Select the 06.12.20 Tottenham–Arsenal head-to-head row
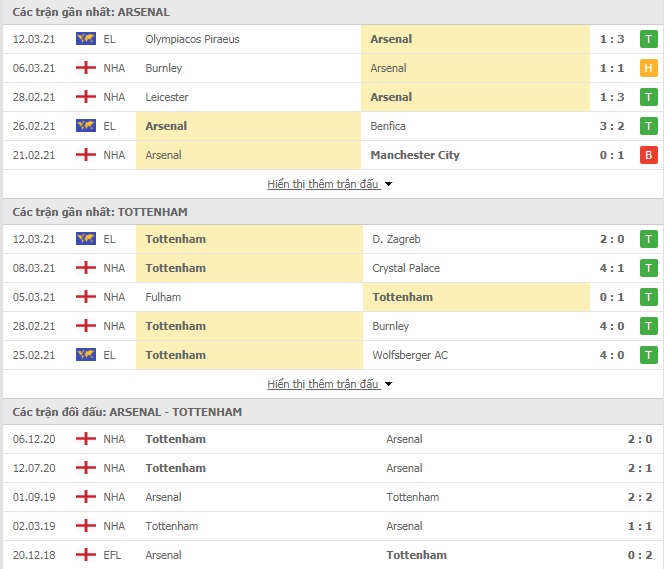Screen dimensions: 664x569 coord(332,439)
